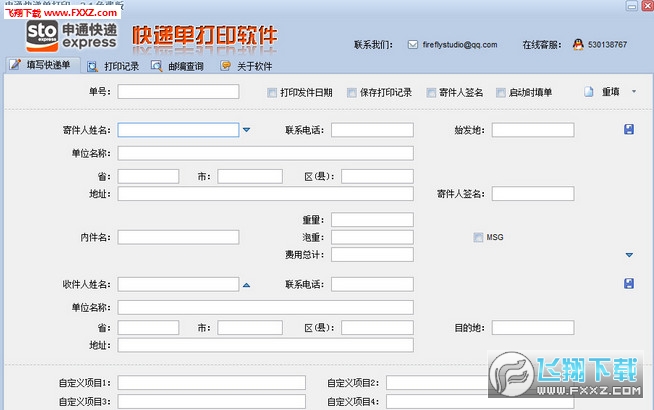Open the 寄件人姓名 dropdown arrow
Viewport: 654px width, 410px height.
point(247,130)
